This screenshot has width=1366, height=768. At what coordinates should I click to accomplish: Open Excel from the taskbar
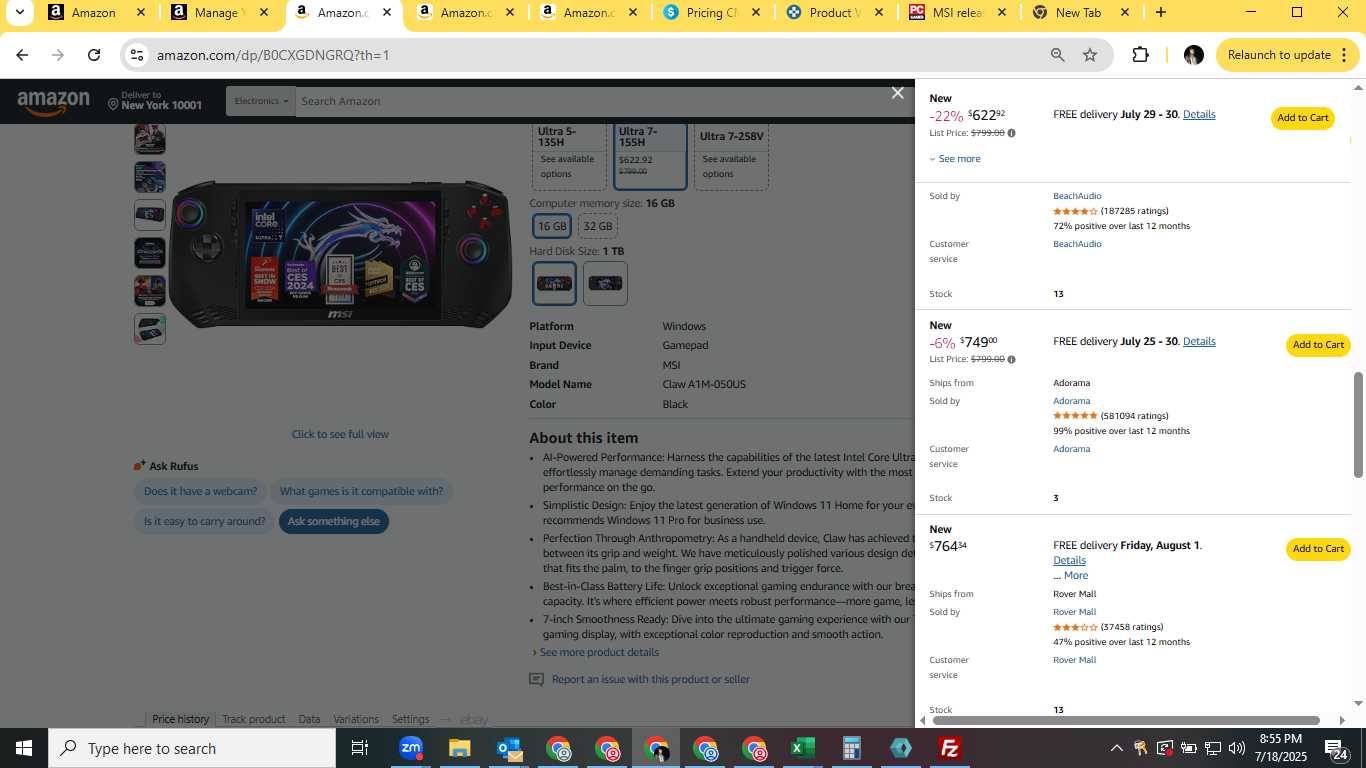[803, 748]
